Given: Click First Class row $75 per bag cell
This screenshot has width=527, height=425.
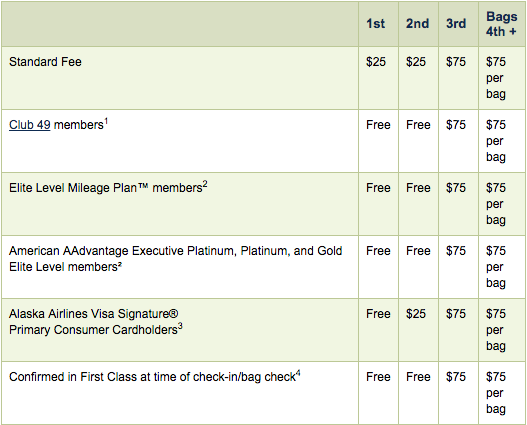Looking at the screenshot, I should tap(496, 393).
